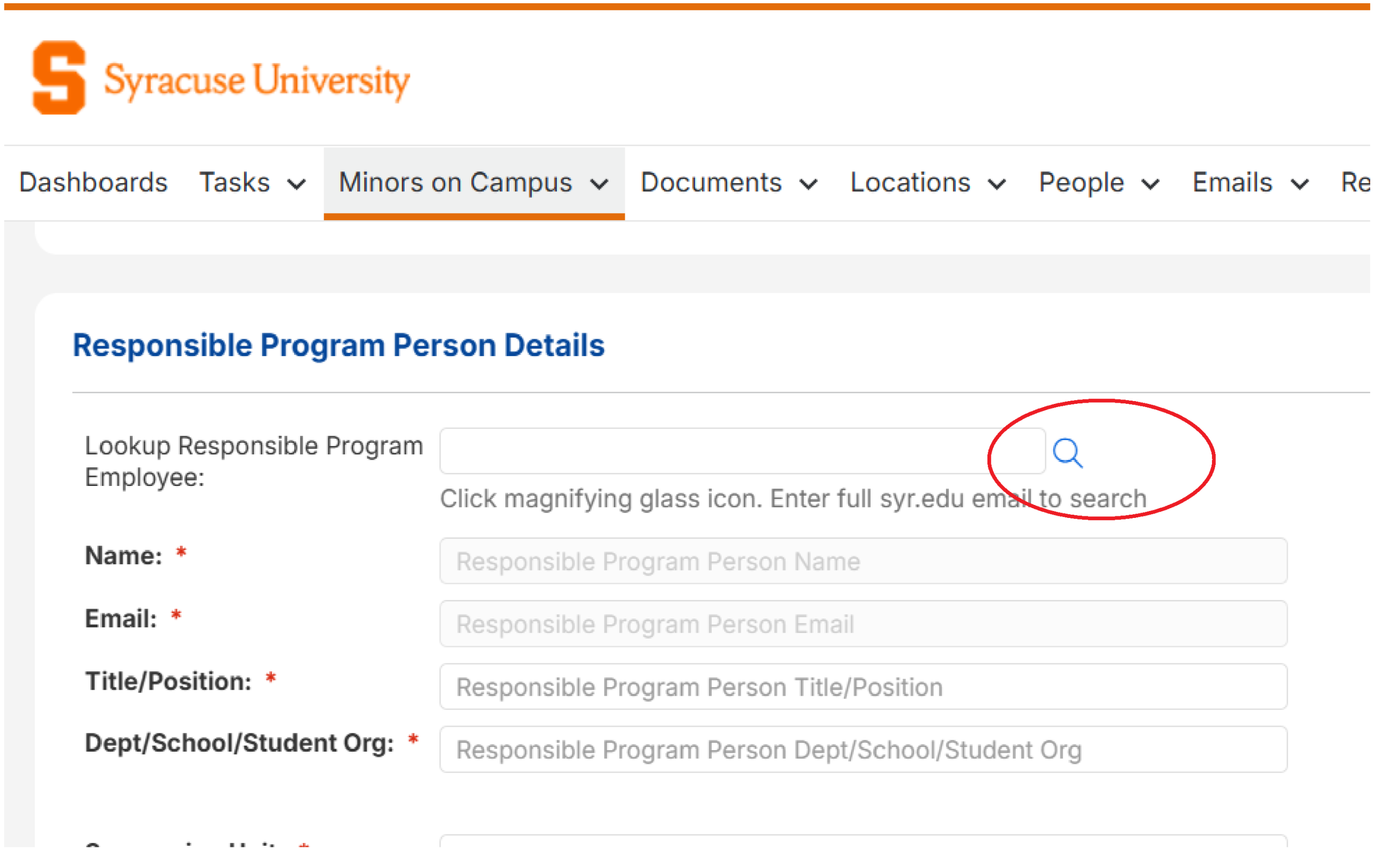Click the chevron next to Documents

point(809,184)
